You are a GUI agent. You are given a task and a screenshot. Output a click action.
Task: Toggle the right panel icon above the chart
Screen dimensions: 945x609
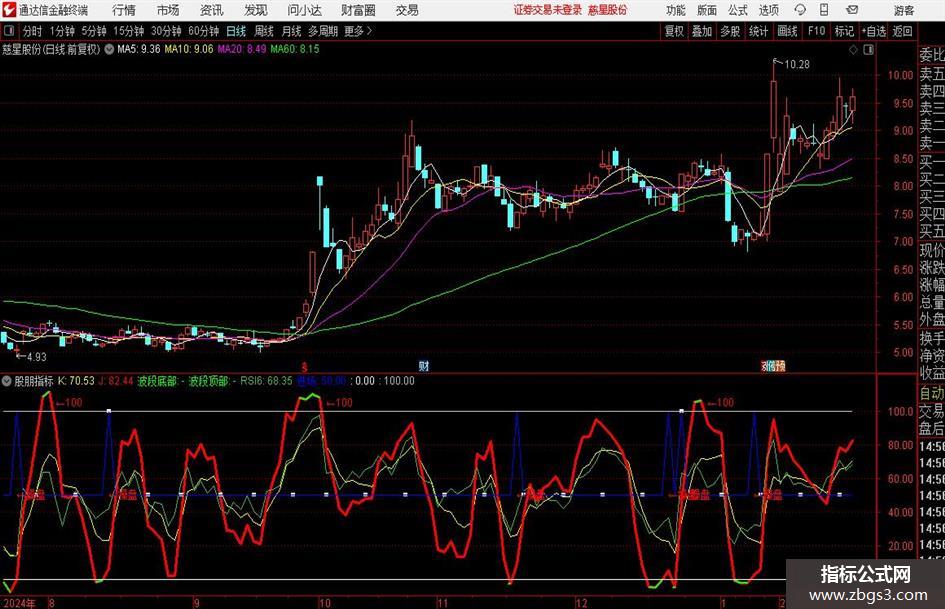coord(868,49)
